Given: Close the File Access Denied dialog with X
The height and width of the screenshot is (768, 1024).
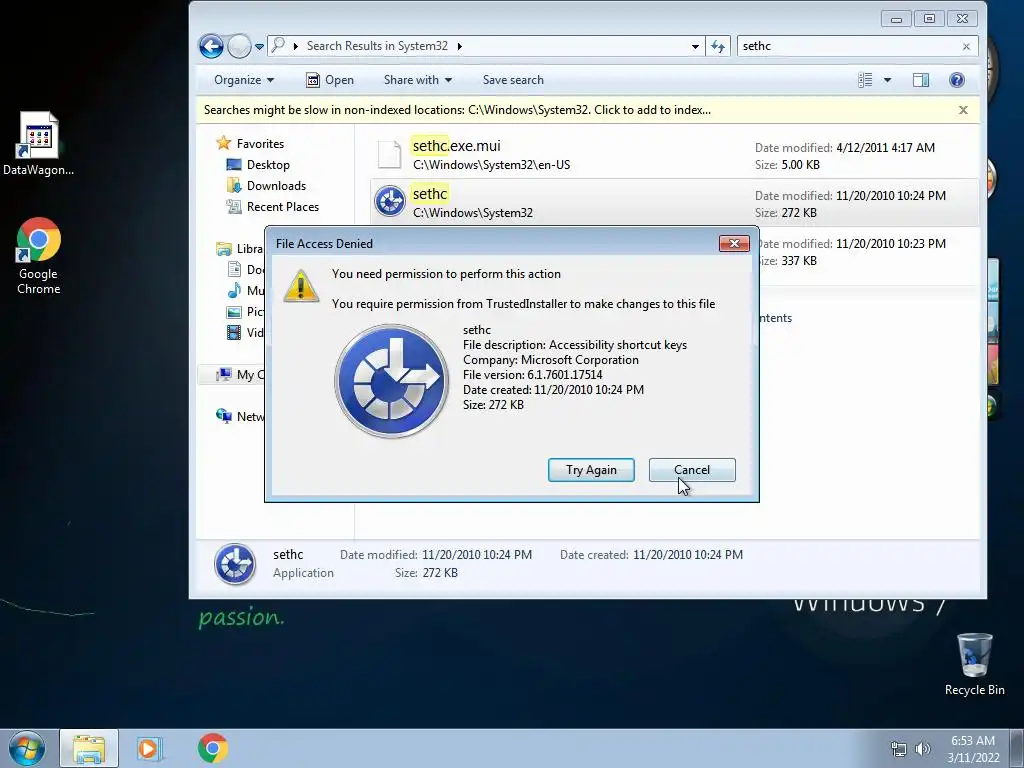Looking at the screenshot, I should pyautogui.click(x=734, y=244).
